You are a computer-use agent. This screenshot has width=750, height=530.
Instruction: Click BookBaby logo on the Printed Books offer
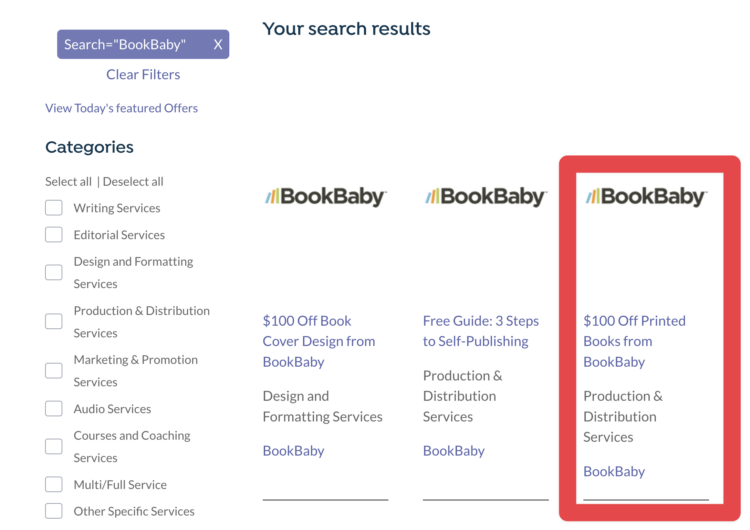[646, 197]
